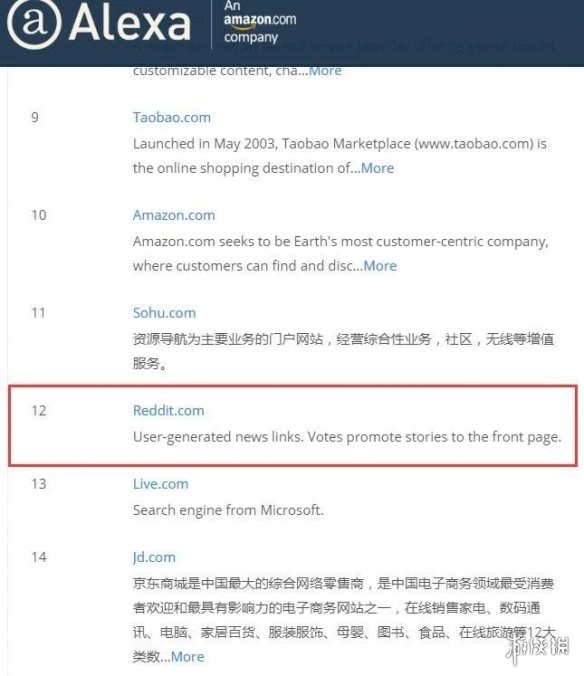Click the Sohu Chinese description text
Viewport: 584px width, 676px height.
pyautogui.click(x=343, y=351)
